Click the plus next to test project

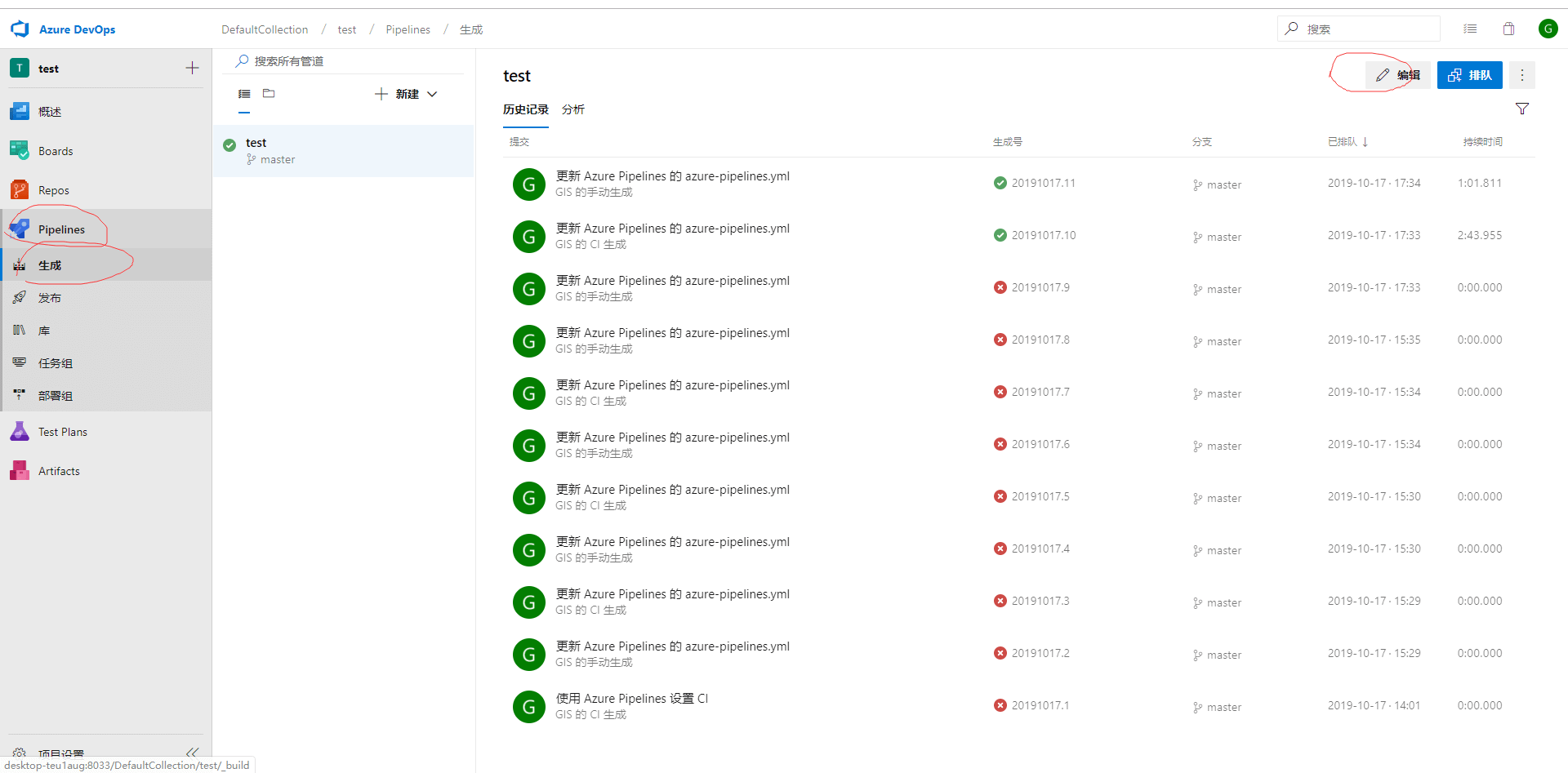192,69
